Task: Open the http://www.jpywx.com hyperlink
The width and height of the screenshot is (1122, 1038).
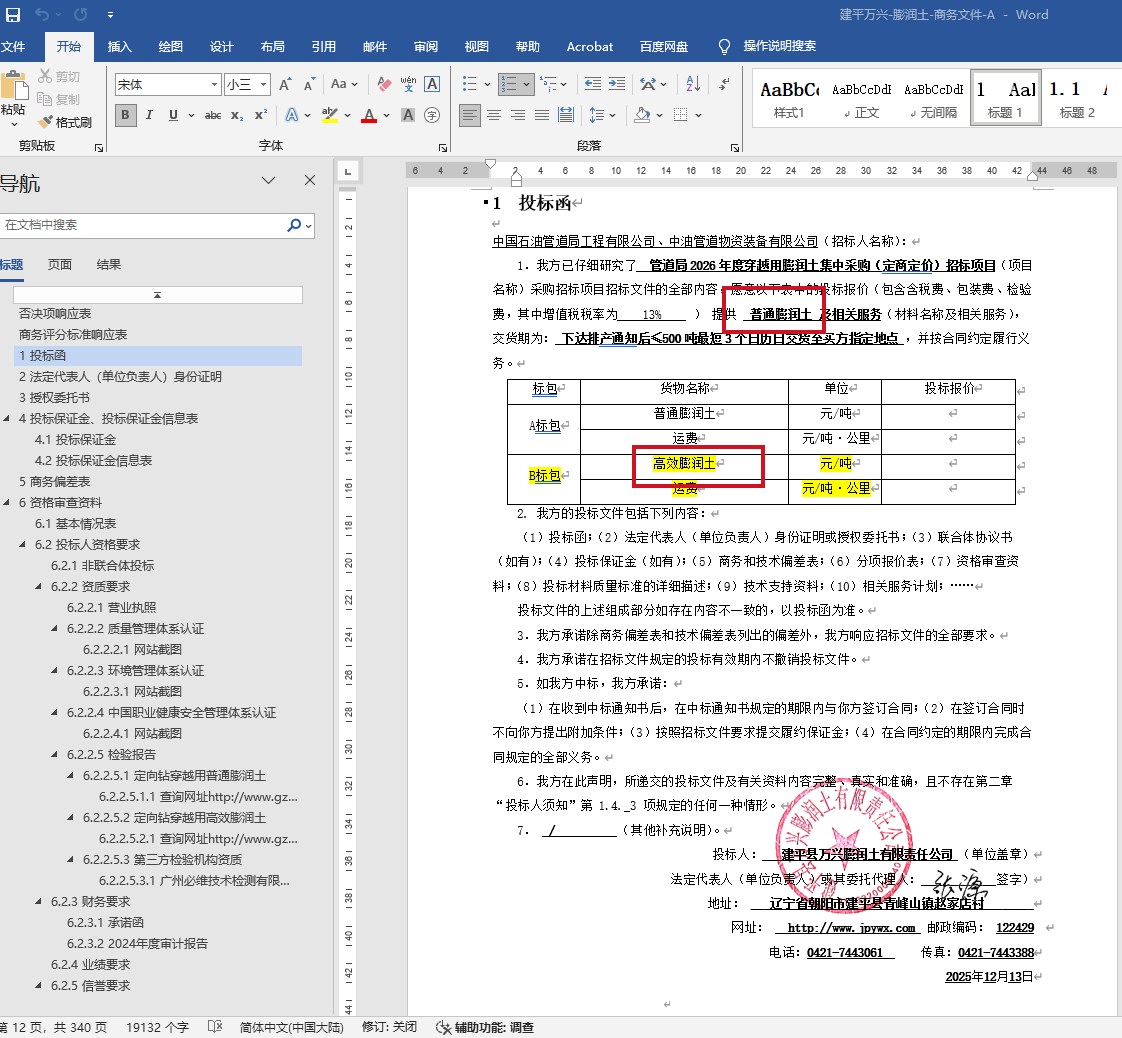Action: [x=852, y=928]
